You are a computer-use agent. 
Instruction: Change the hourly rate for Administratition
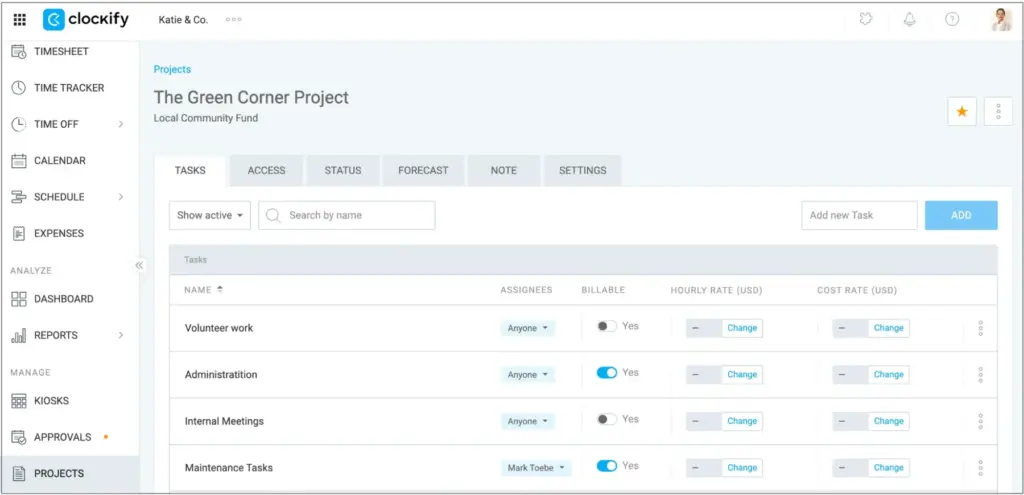point(742,375)
